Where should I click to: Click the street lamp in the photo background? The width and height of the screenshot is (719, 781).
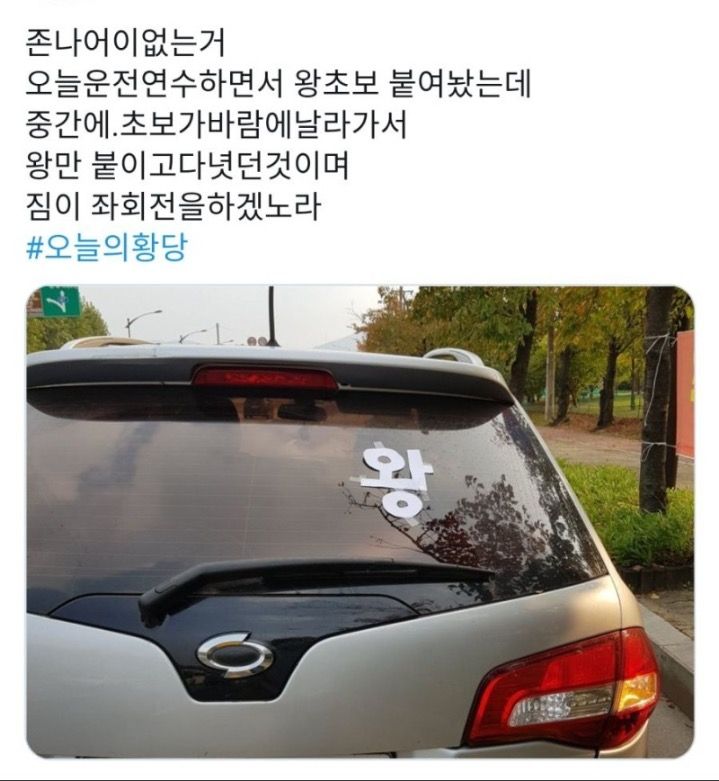[142, 322]
